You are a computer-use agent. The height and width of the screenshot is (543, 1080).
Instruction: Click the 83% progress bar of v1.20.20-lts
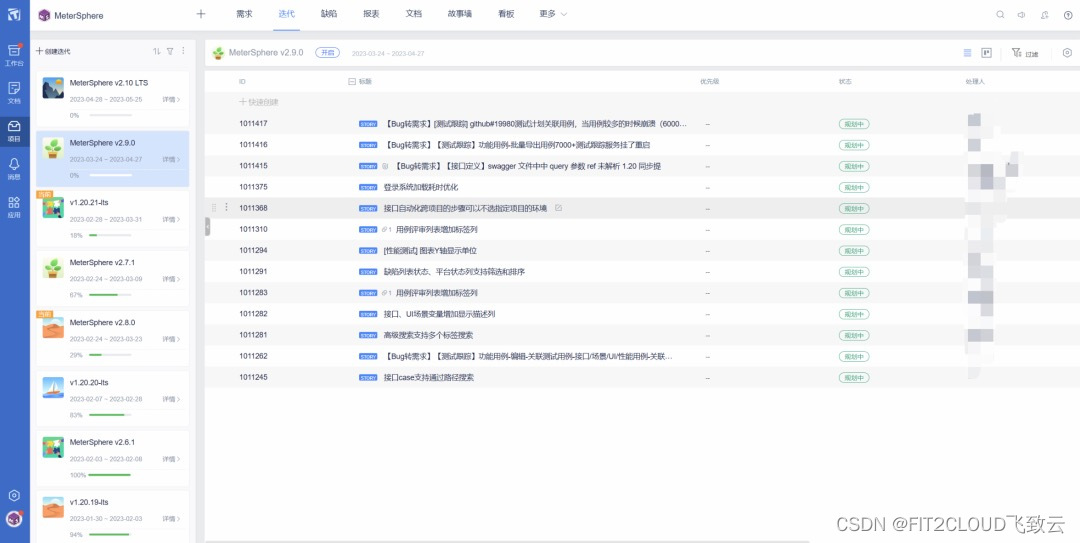pyautogui.click(x=110, y=415)
